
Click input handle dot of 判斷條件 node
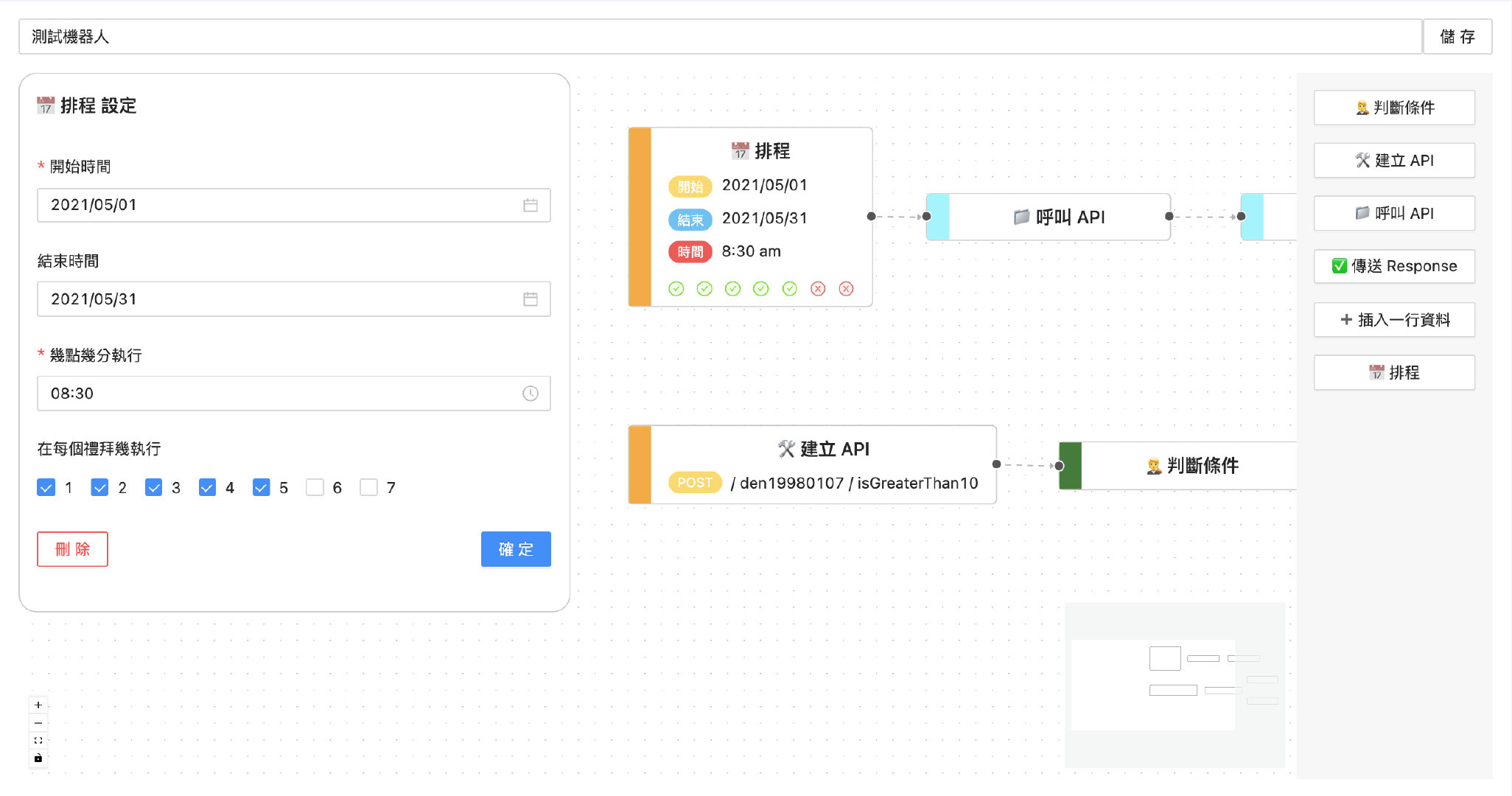coord(1060,466)
